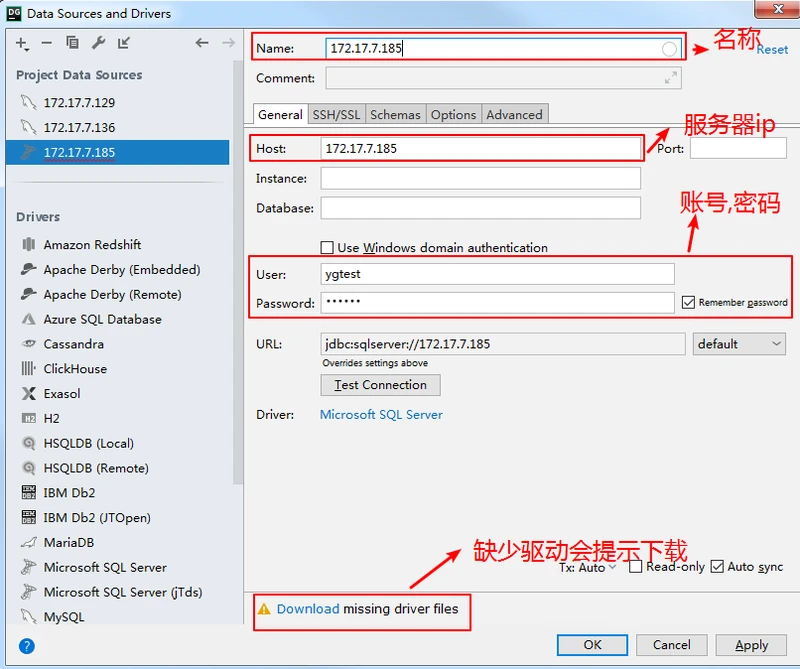This screenshot has width=800, height=669.
Task: Close the Data Sources and Drivers dialog
Action: tap(777, 9)
